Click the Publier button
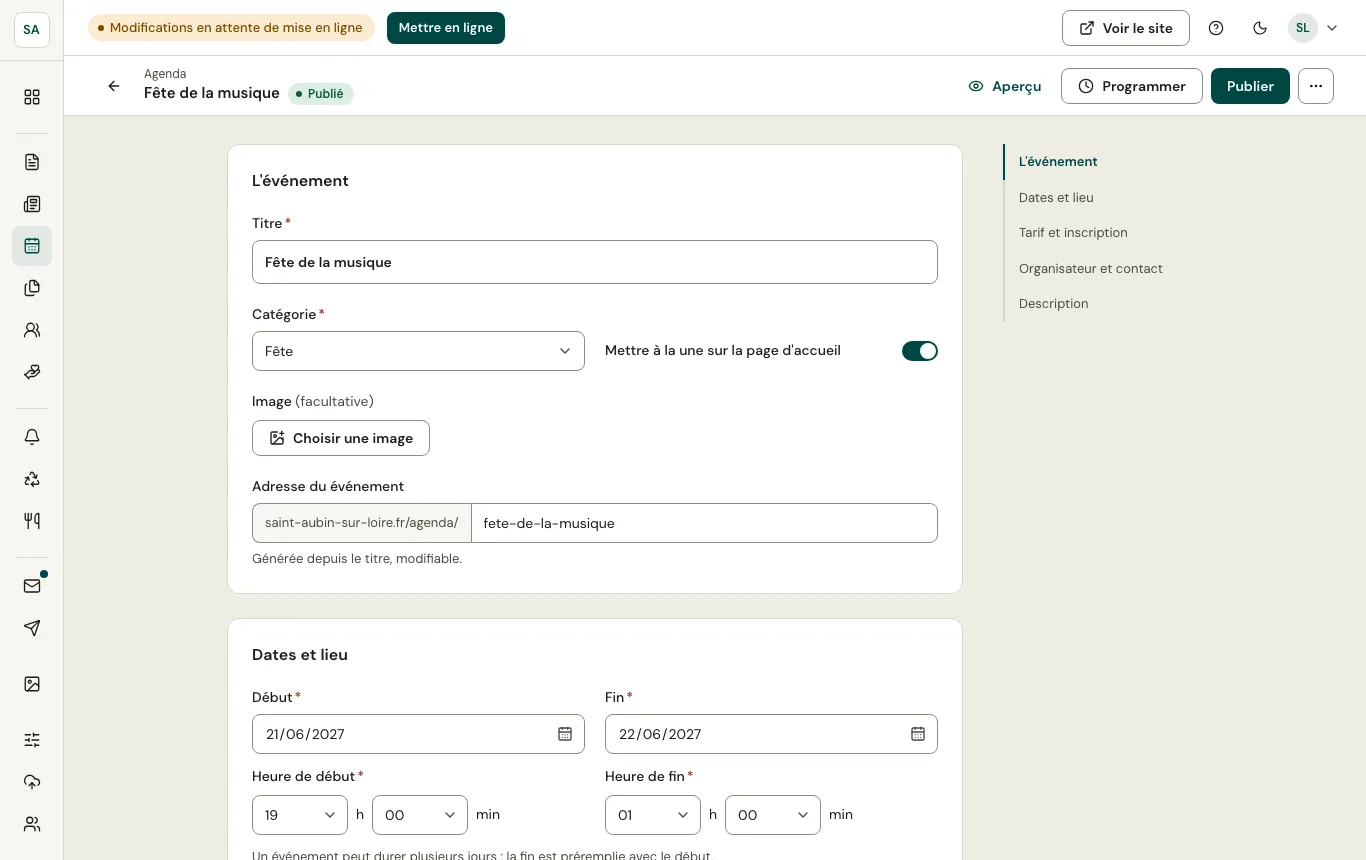Image resolution: width=1366 pixels, height=860 pixels. pos(1250,86)
